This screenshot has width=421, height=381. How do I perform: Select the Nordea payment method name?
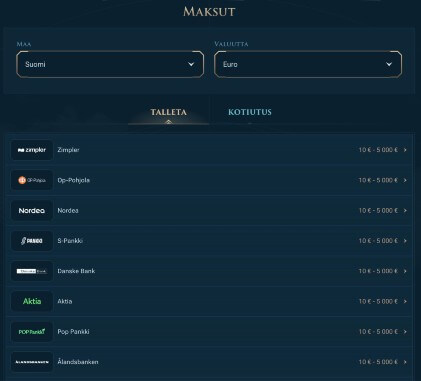pos(68,211)
